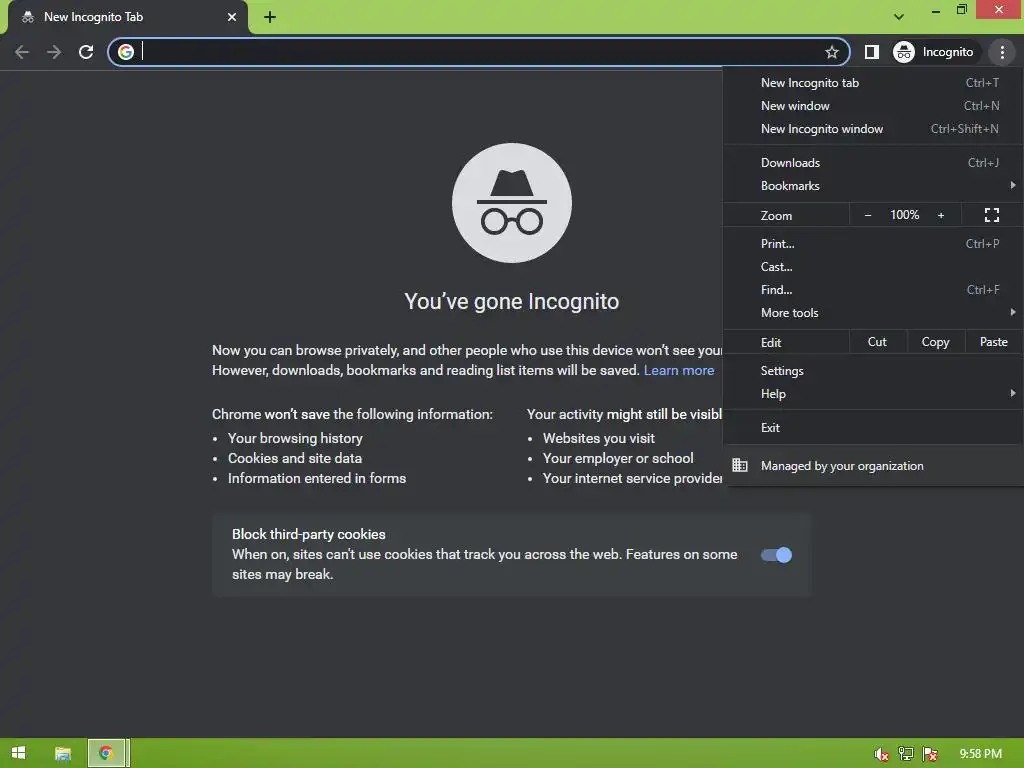
Task: Bookmark this tab with the star icon
Action: click(x=831, y=52)
